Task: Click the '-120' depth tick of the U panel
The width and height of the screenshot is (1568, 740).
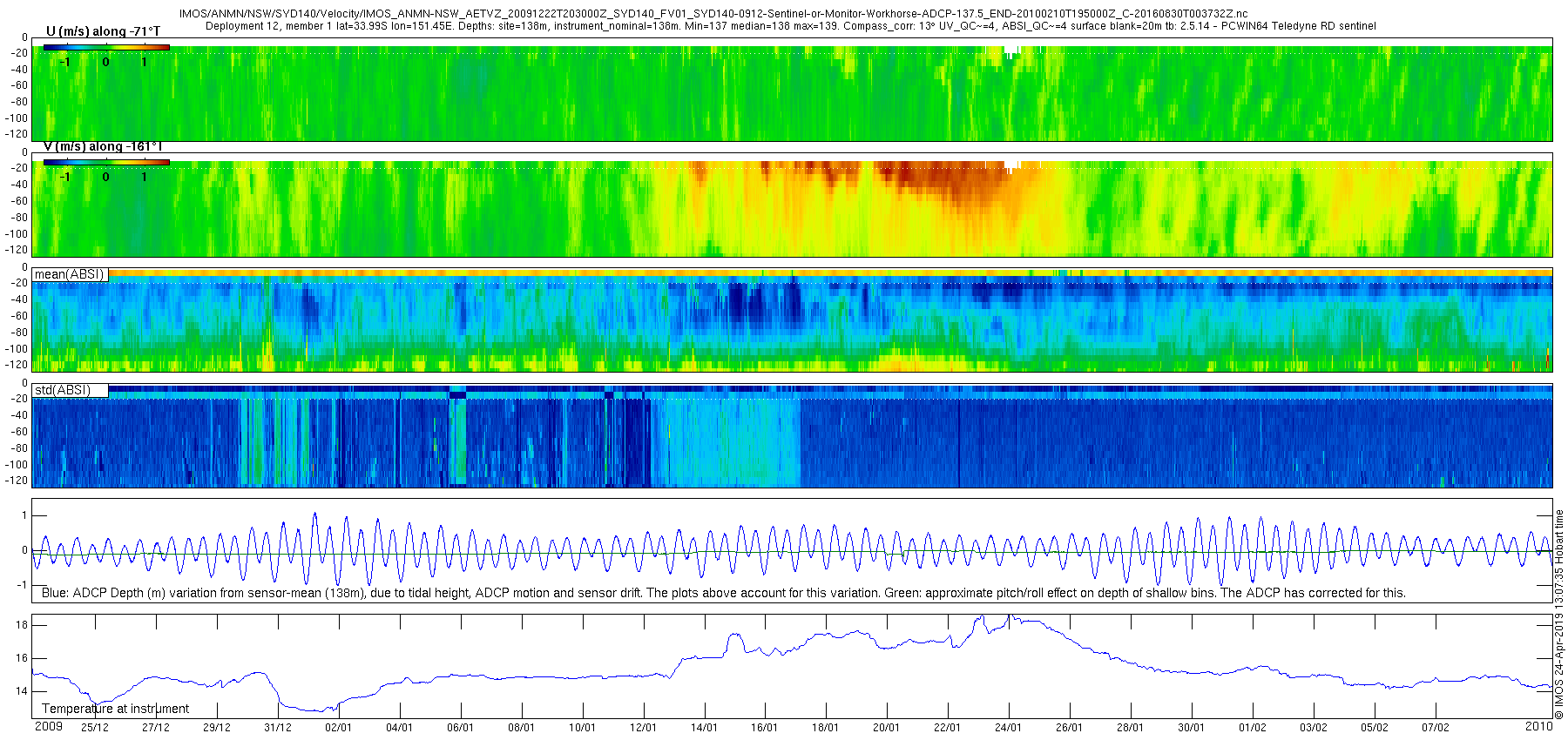Action: [17, 134]
